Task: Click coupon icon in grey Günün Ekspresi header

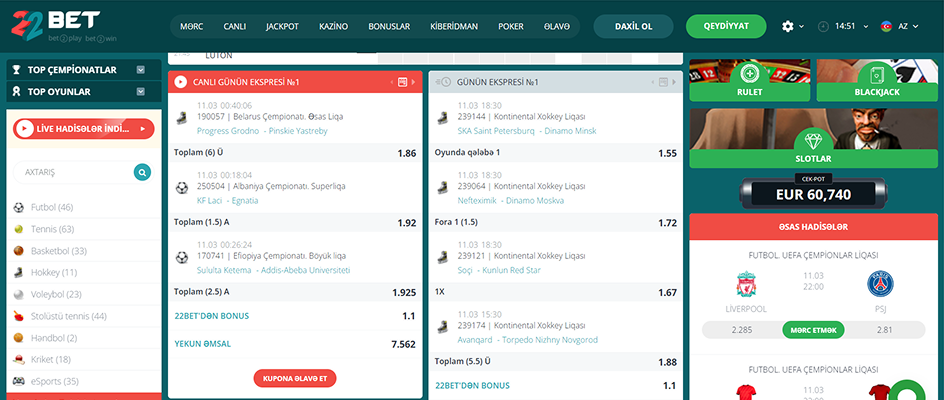Action: (x=663, y=82)
